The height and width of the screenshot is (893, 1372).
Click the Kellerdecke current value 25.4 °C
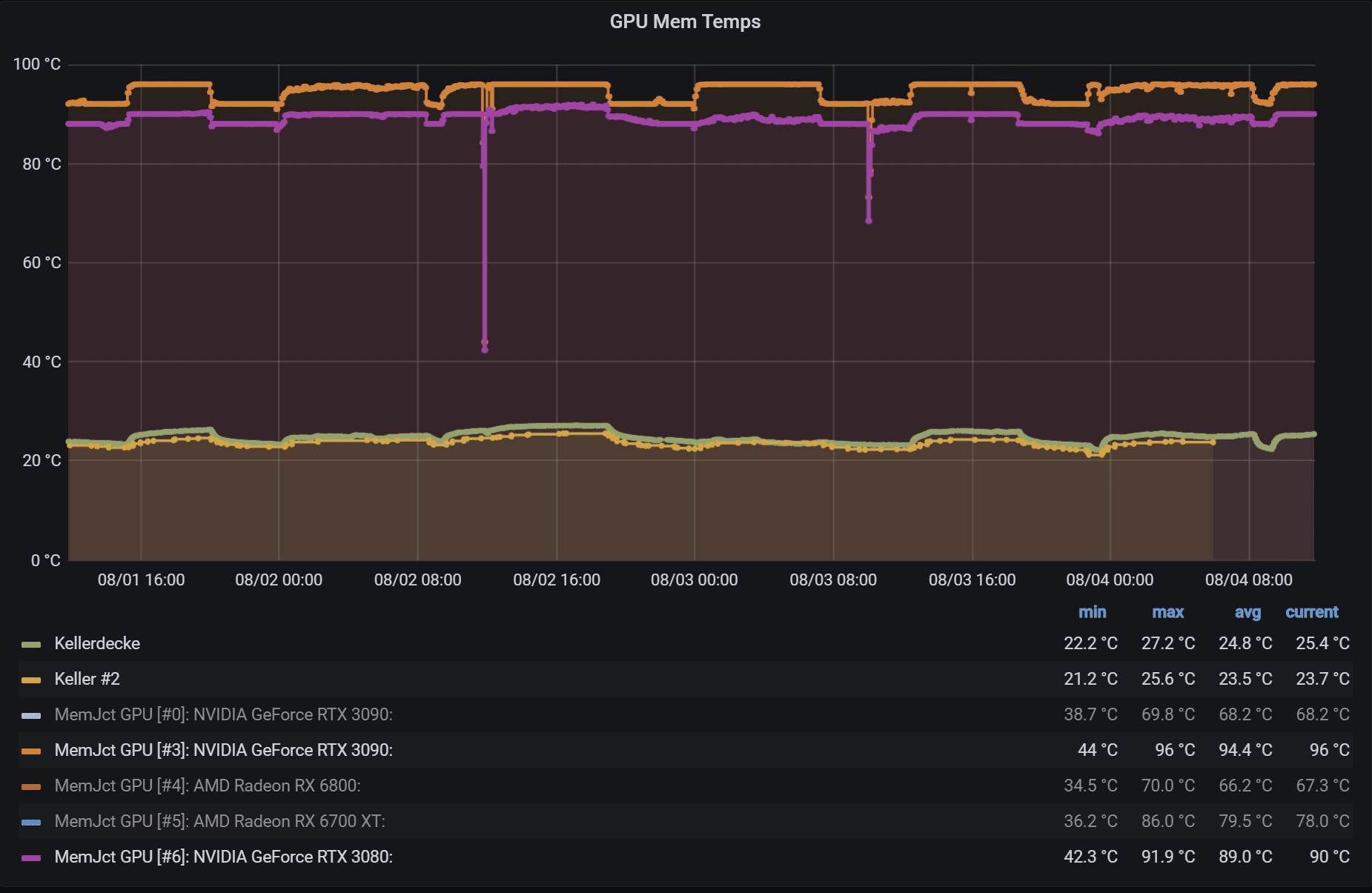[x=1322, y=643]
